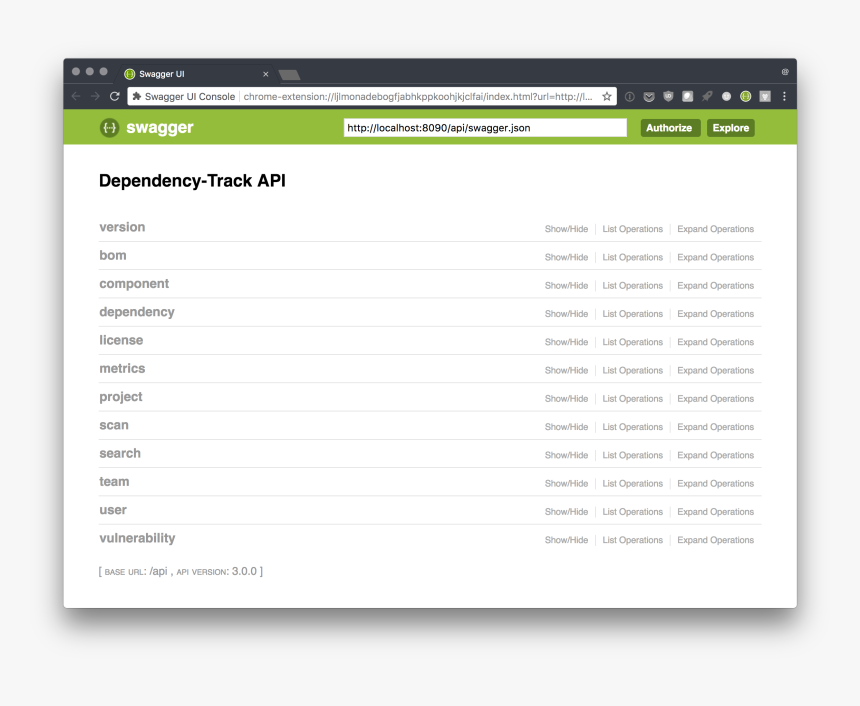Click Expand Operations for search

tap(715, 455)
